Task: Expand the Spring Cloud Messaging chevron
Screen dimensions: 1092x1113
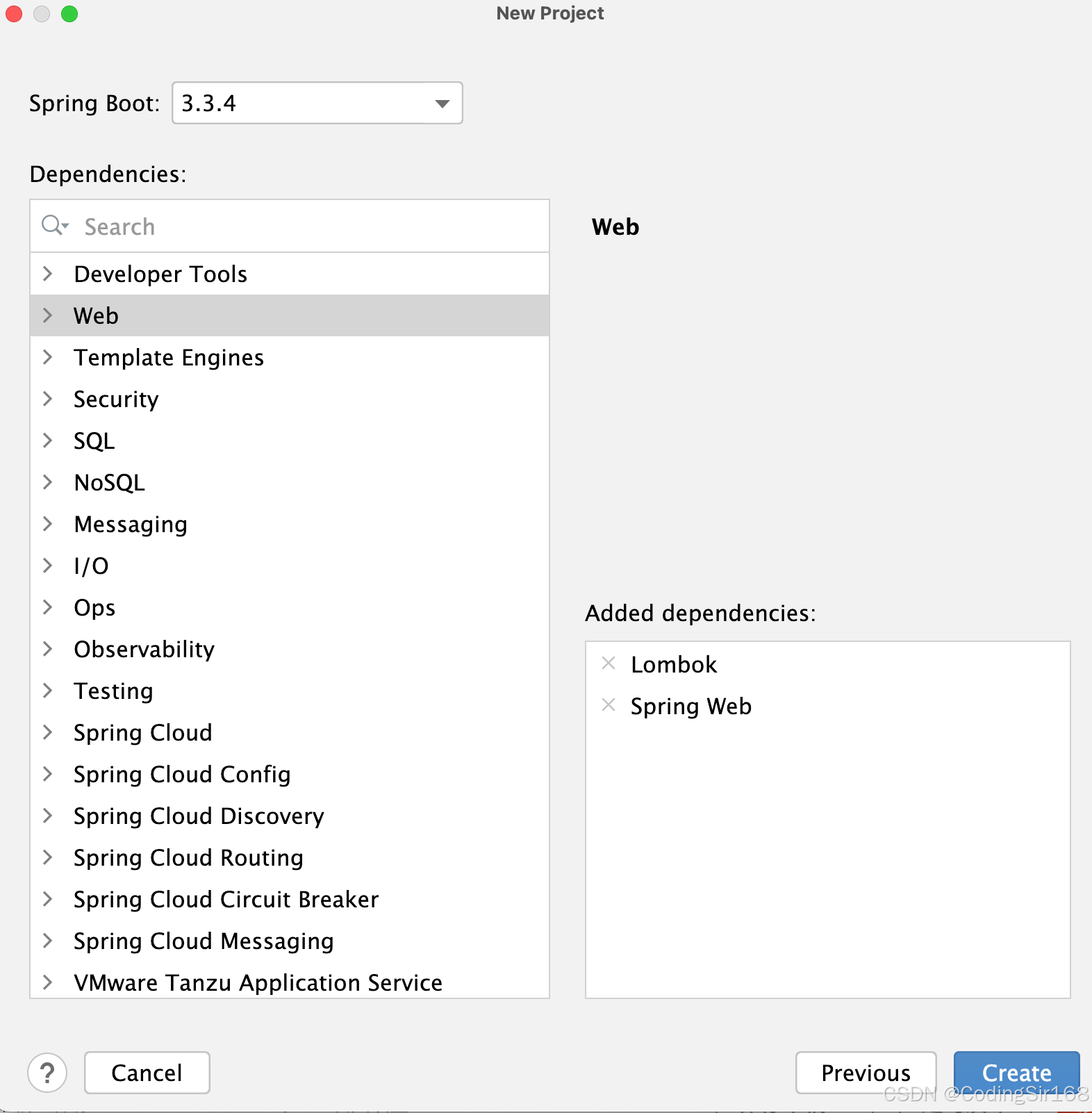Action: 48,941
